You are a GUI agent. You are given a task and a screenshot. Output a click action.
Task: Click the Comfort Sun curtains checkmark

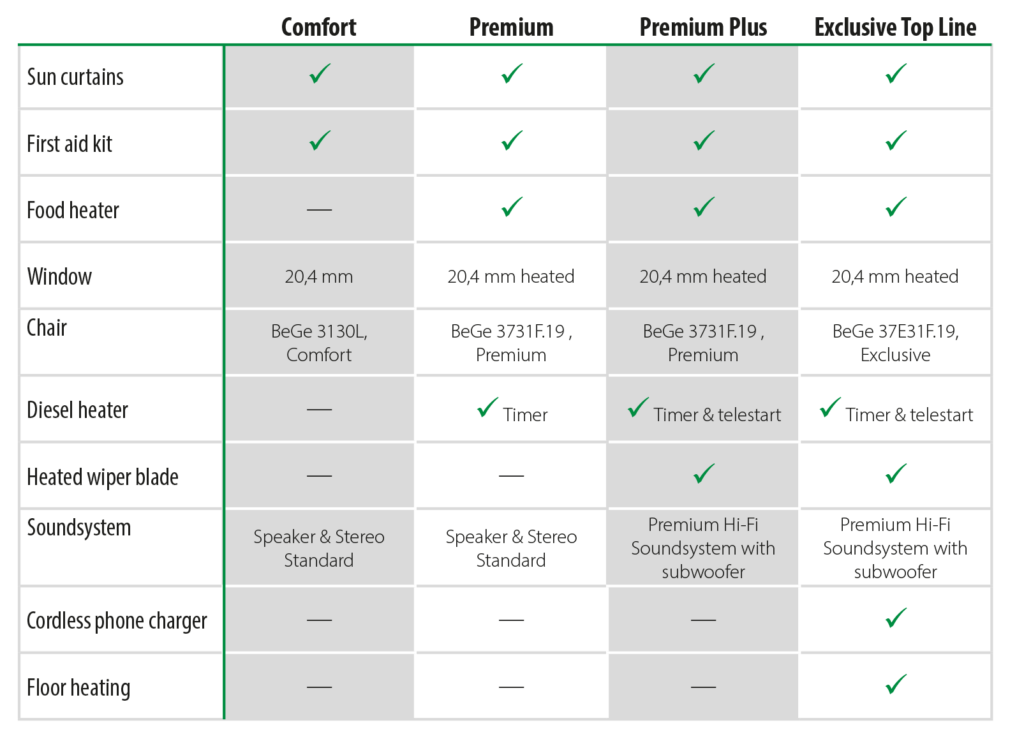pos(320,74)
